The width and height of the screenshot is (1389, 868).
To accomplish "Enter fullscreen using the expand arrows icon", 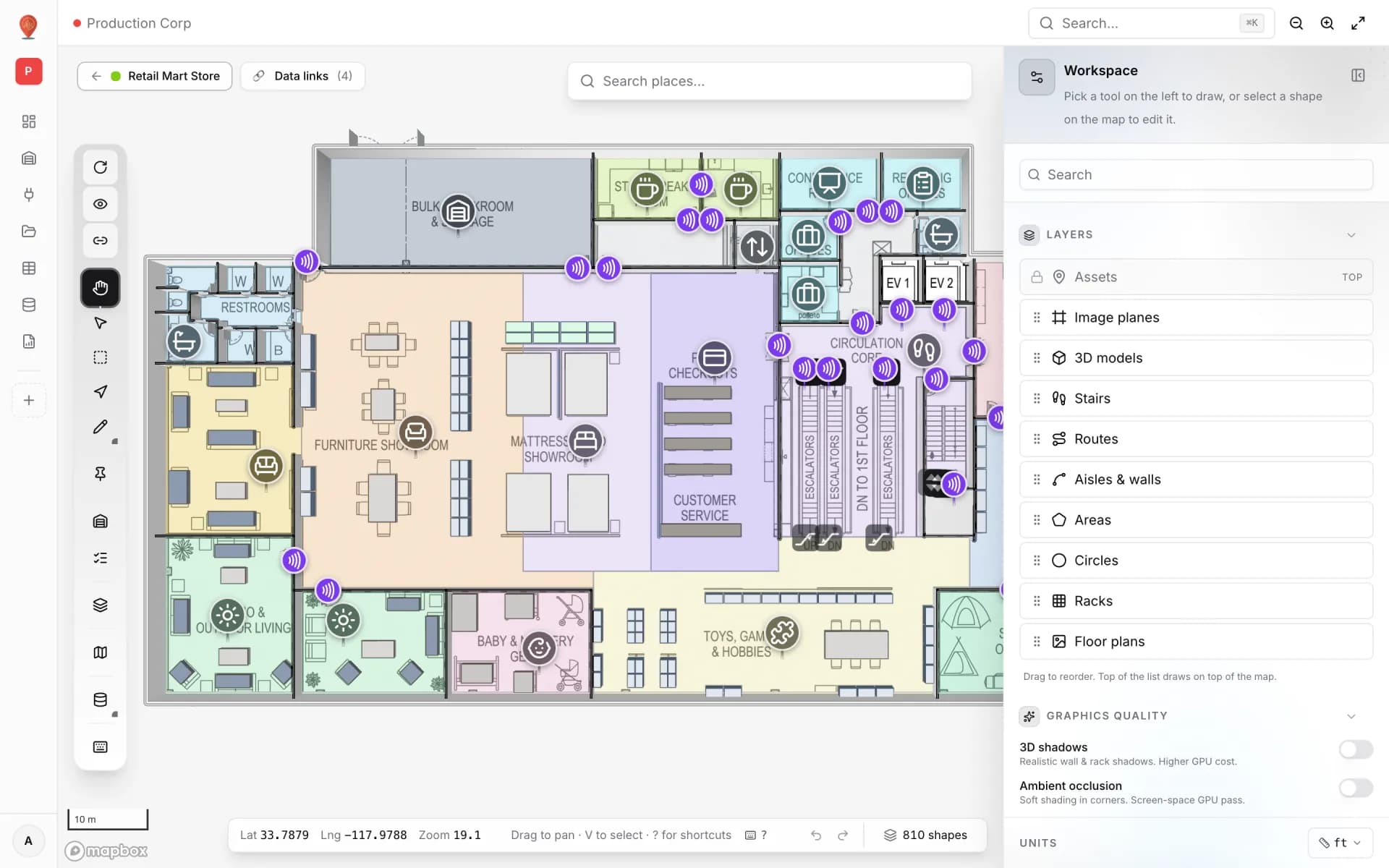I will [x=1358, y=23].
